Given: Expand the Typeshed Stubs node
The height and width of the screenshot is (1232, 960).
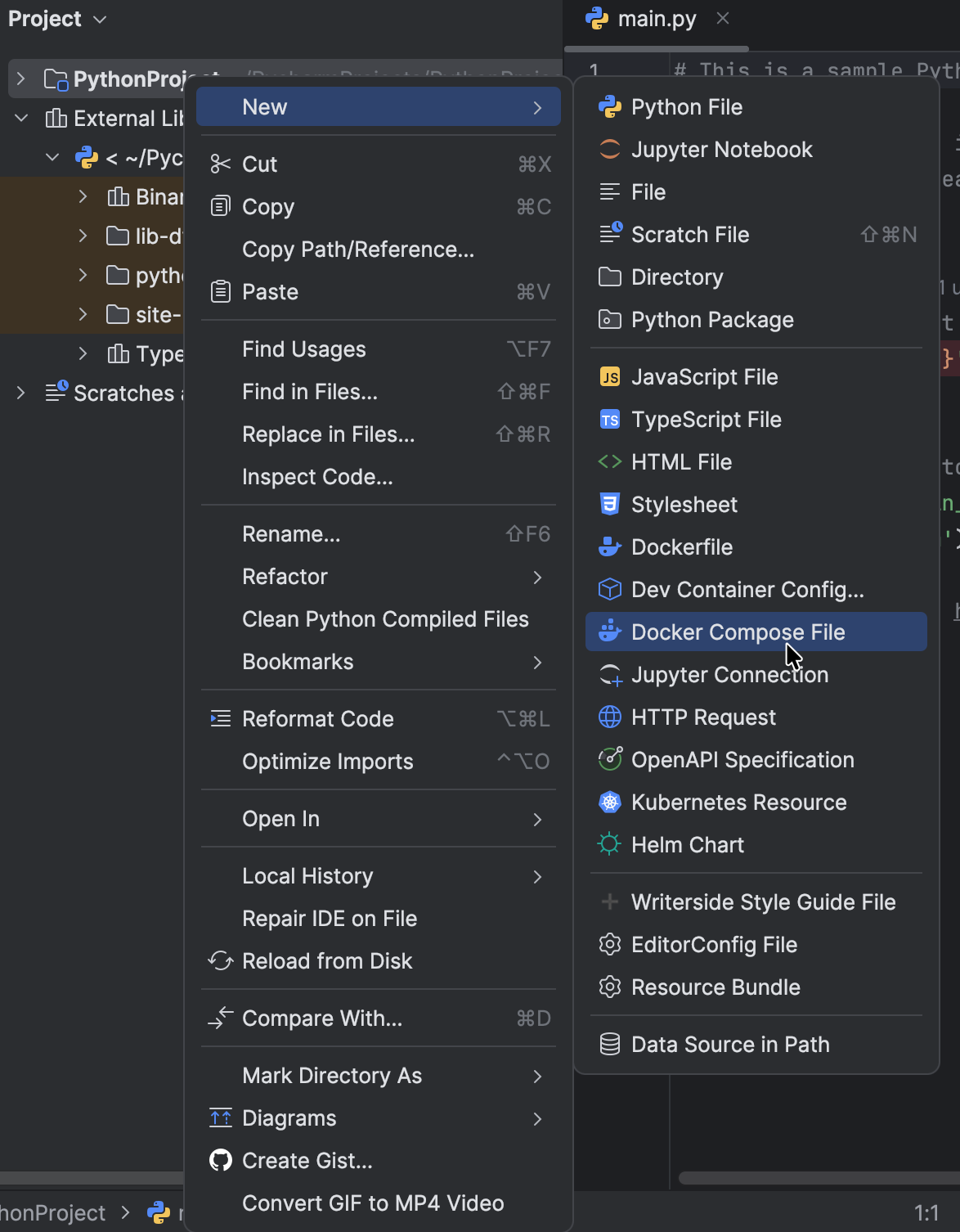Looking at the screenshot, I should [x=83, y=353].
